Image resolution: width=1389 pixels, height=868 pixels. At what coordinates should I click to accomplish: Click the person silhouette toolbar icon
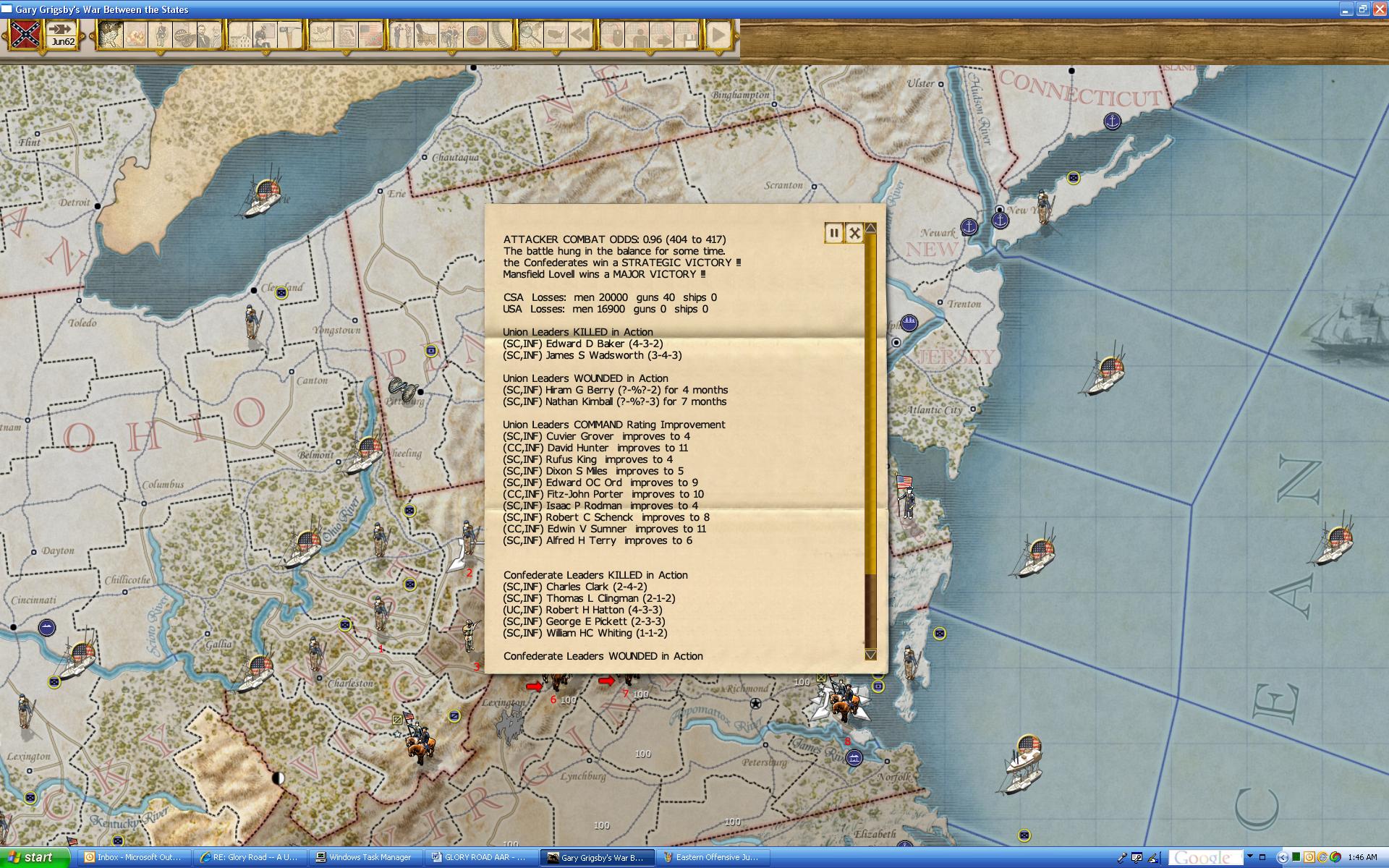[637, 35]
